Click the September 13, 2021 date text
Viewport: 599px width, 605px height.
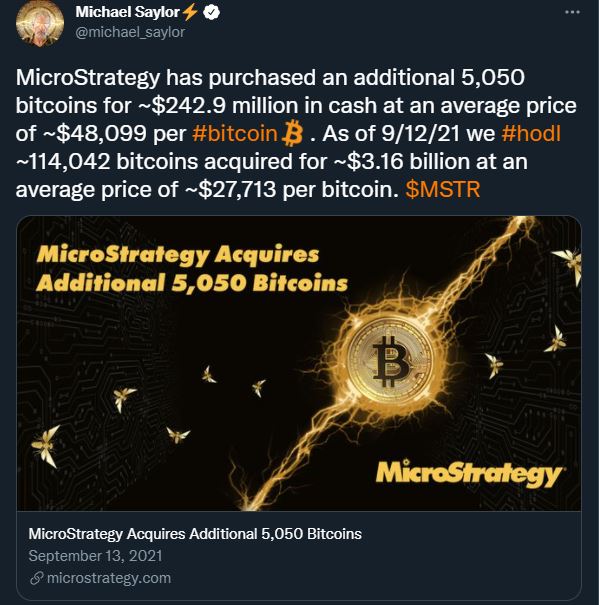tap(95, 556)
